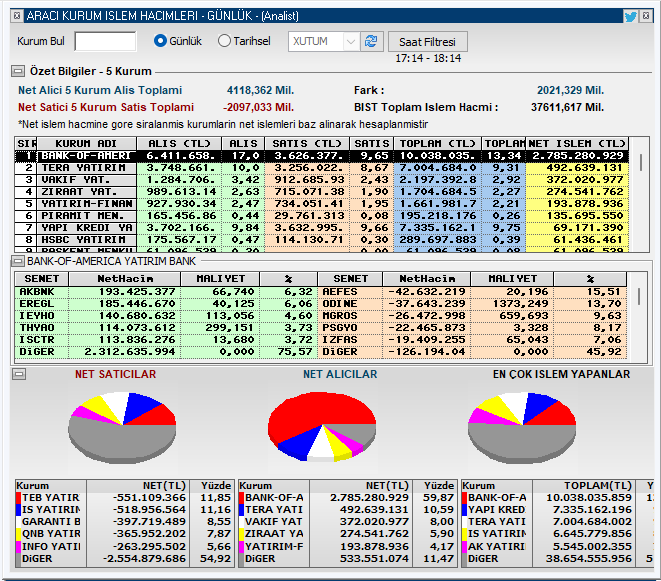
Task: Click yellow swatch beside QNB YATIR
Action: (x=19, y=534)
